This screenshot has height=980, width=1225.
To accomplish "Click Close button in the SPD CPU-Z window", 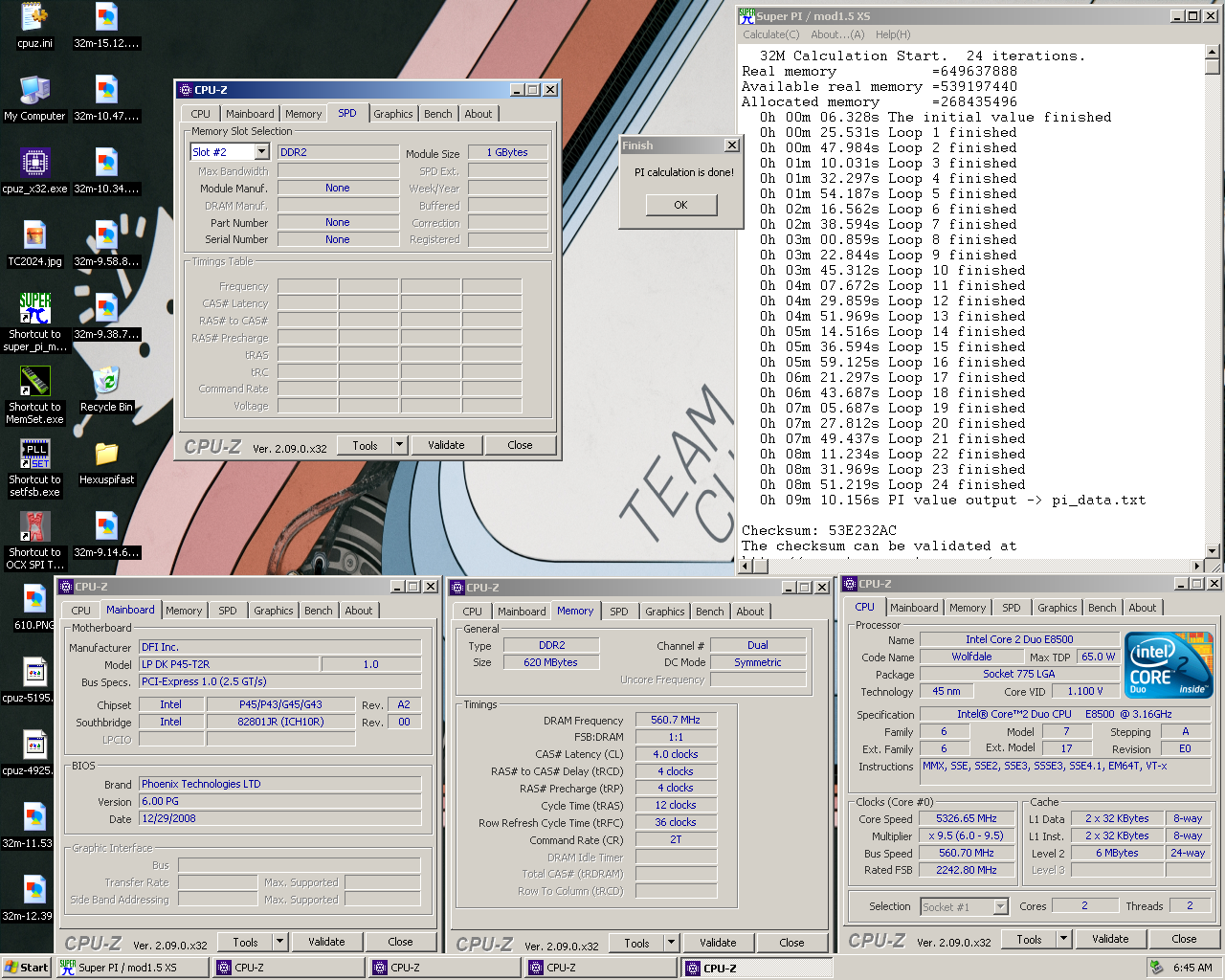I will click(520, 445).
